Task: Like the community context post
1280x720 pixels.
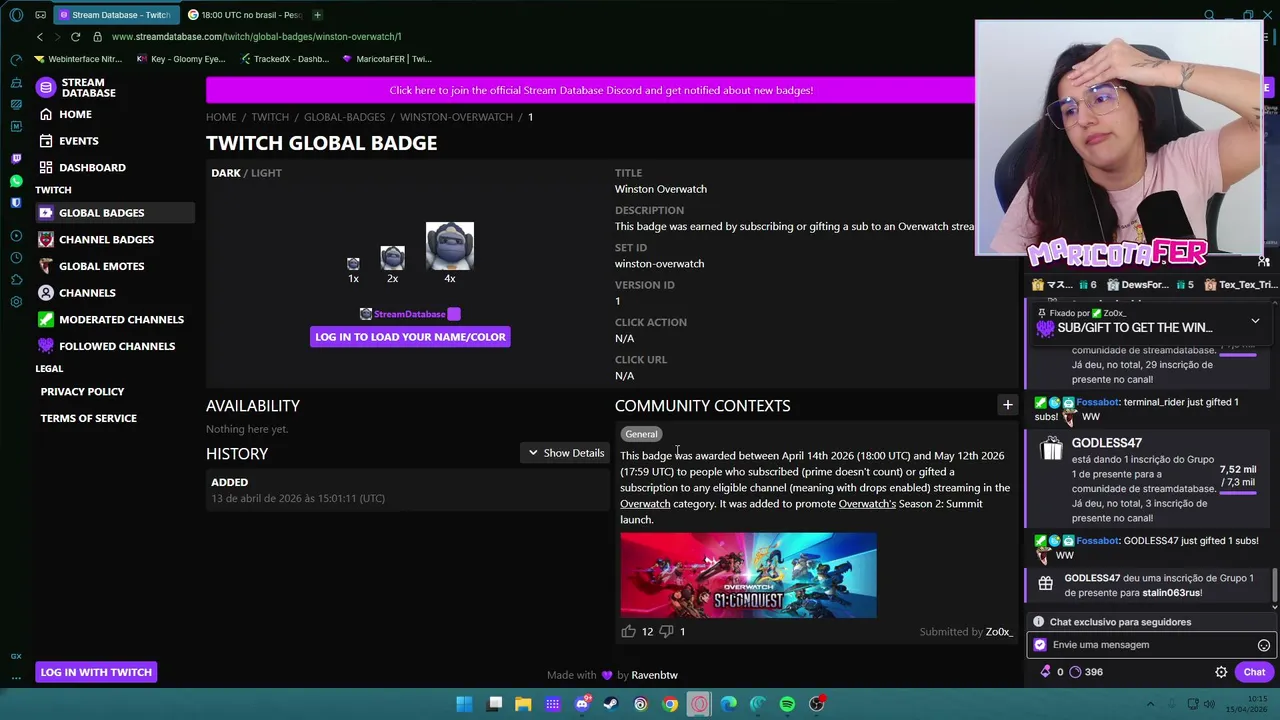Action: pos(628,631)
